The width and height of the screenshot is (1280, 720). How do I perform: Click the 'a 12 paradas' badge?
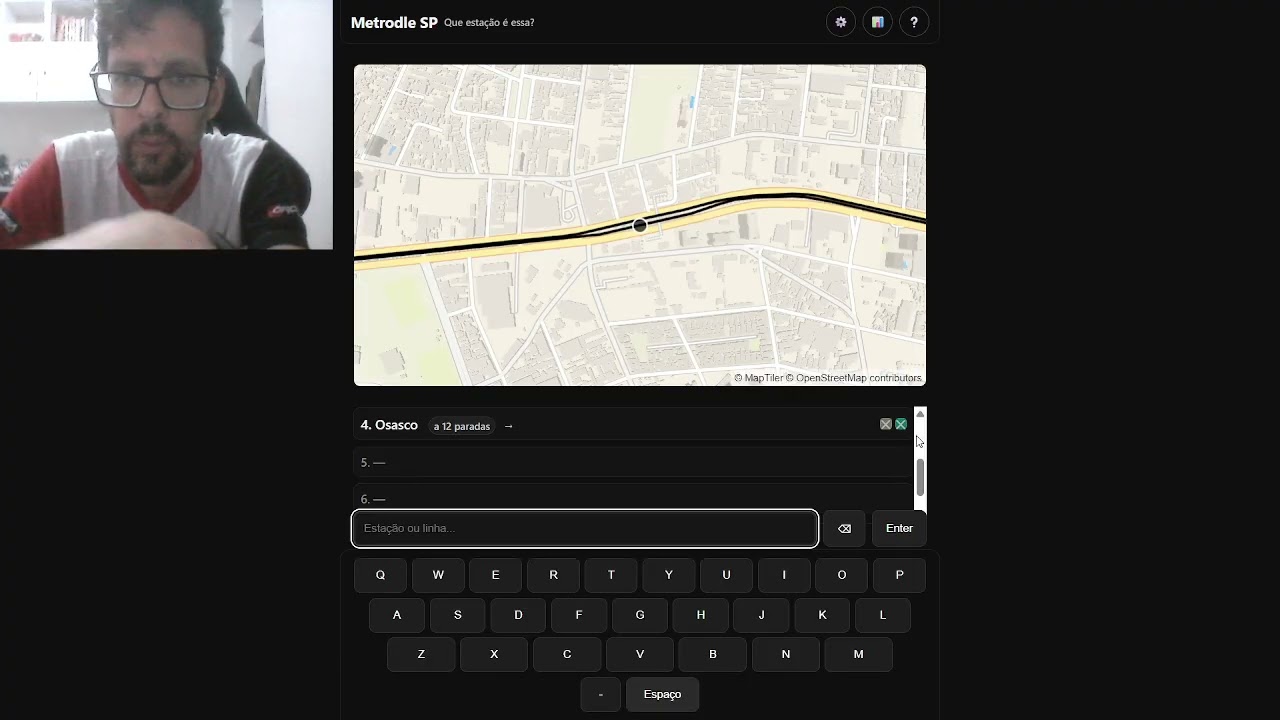pyautogui.click(x=462, y=426)
